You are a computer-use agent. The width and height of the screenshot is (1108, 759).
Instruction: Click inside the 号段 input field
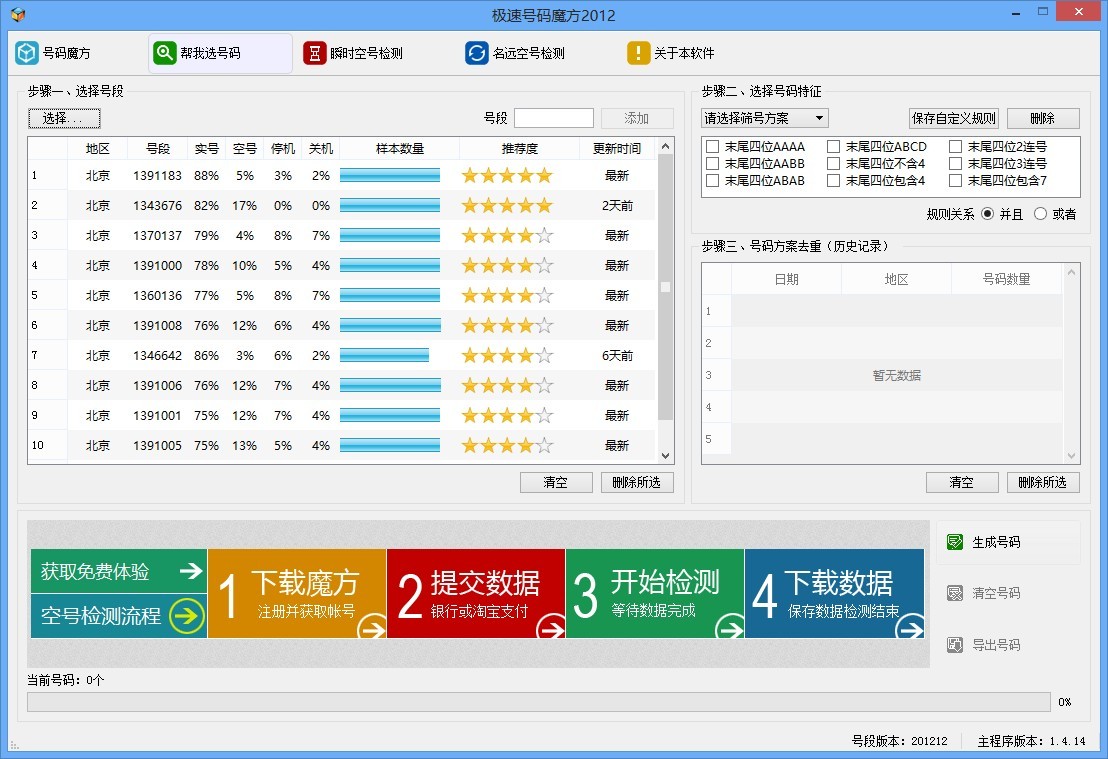coord(554,117)
